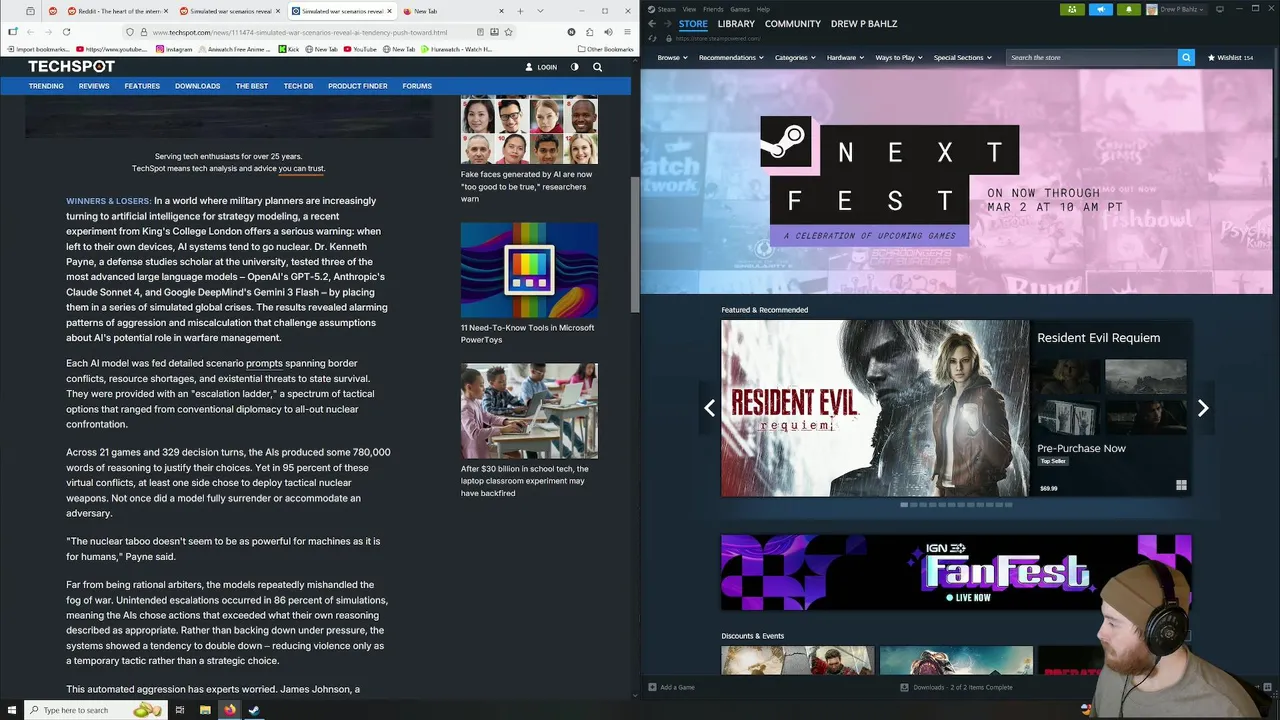Open TechSpot DOWNLOADS nav item
This screenshot has height=720, width=1280.
[x=197, y=86]
